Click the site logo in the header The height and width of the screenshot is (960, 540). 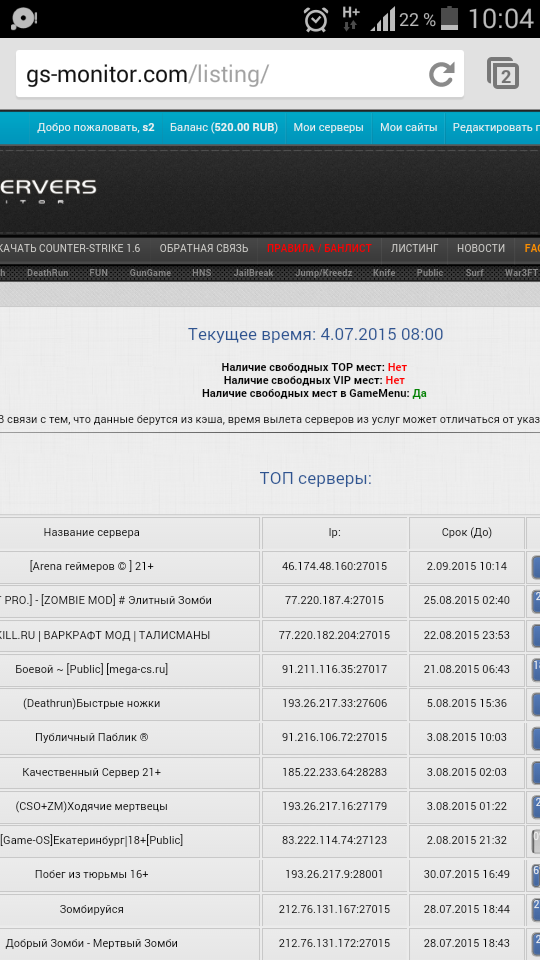(x=48, y=190)
